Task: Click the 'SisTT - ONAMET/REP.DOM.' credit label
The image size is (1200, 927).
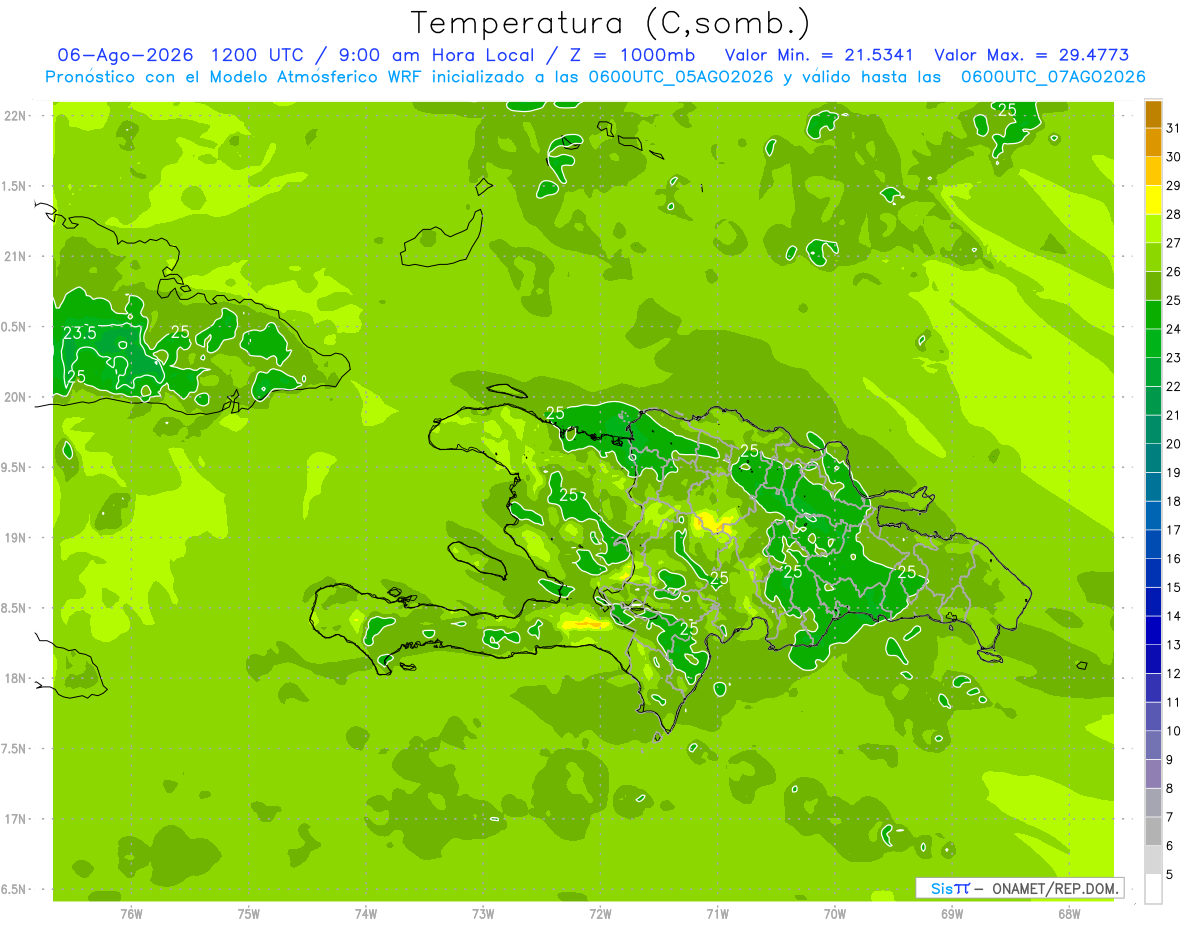Action: coord(1019,888)
